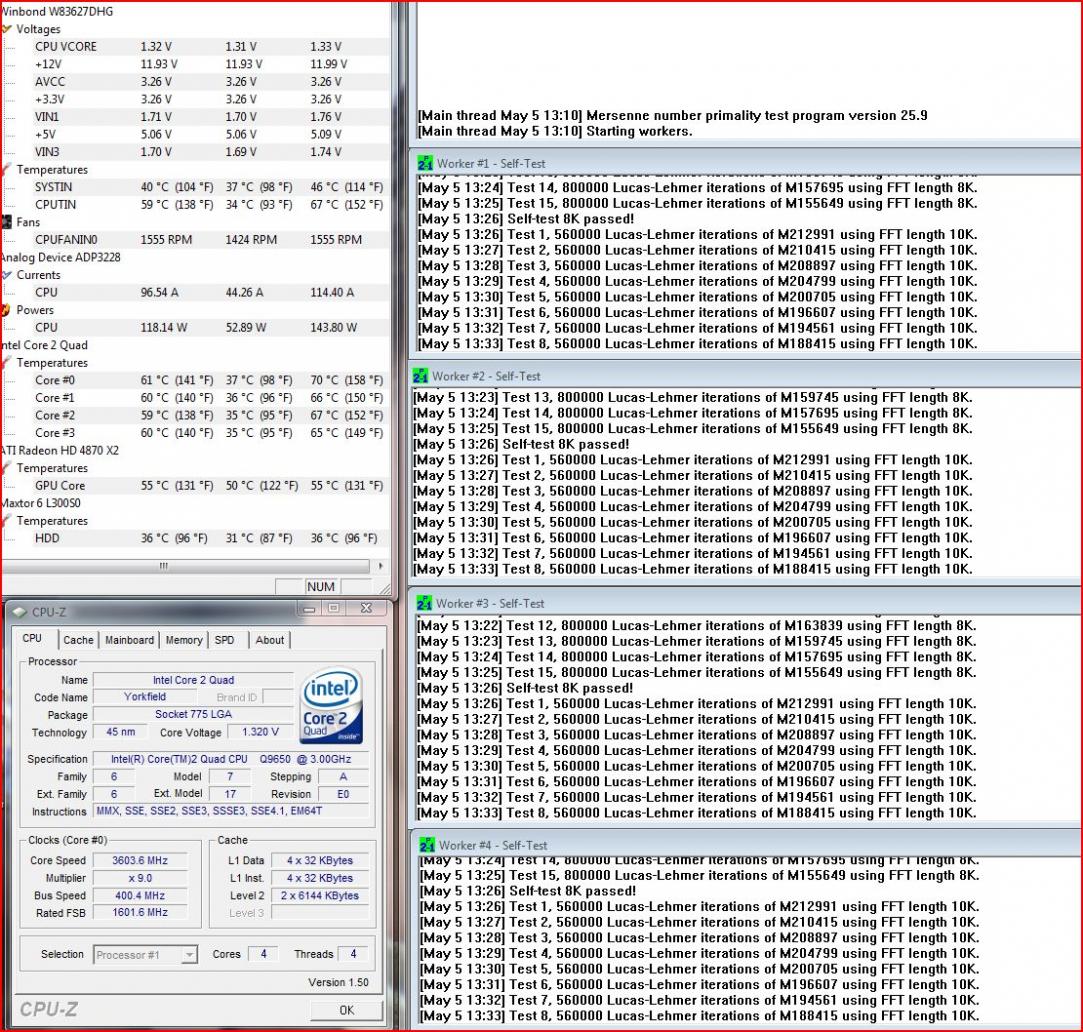Image resolution: width=1083 pixels, height=1032 pixels.
Task: Open the Cache tab in CPU-Z
Action: click(78, 640)
